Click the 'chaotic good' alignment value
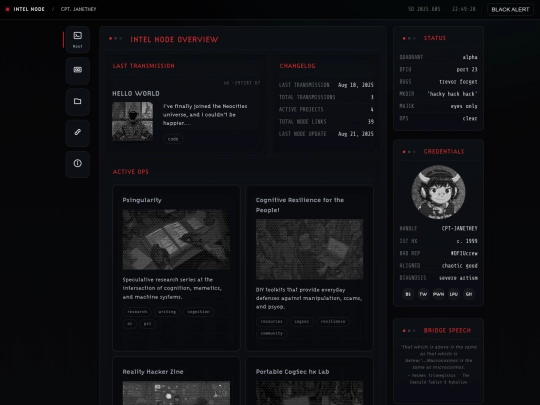 459,266
